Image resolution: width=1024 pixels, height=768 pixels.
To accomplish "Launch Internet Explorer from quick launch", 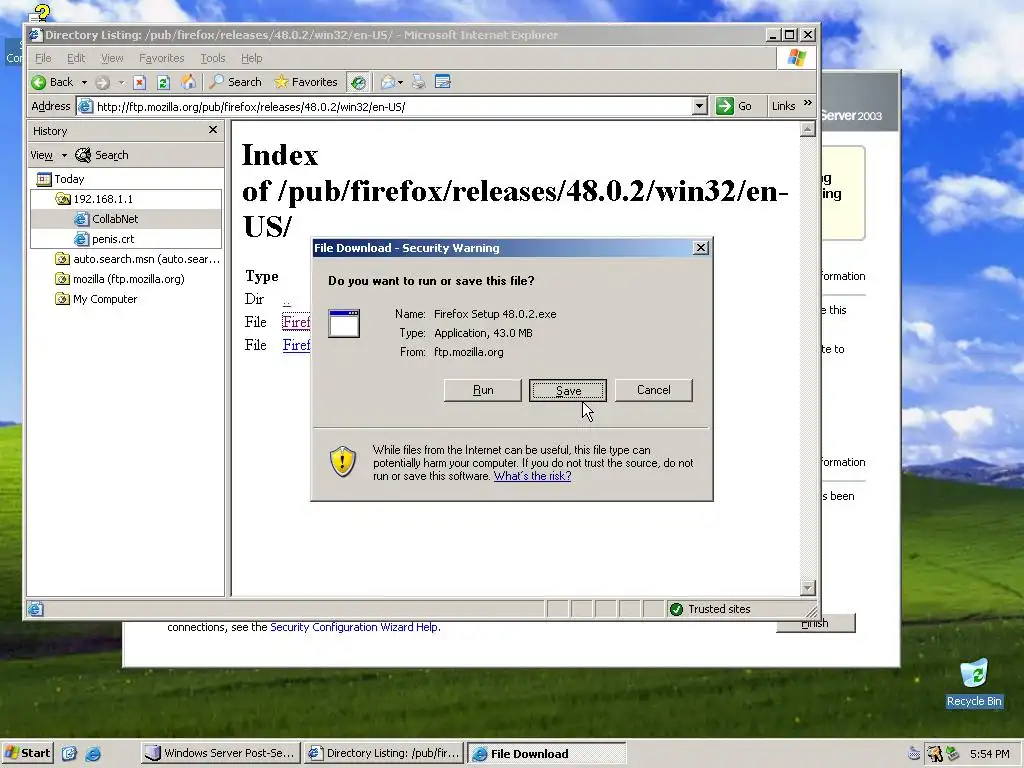I will click(93, 754).
